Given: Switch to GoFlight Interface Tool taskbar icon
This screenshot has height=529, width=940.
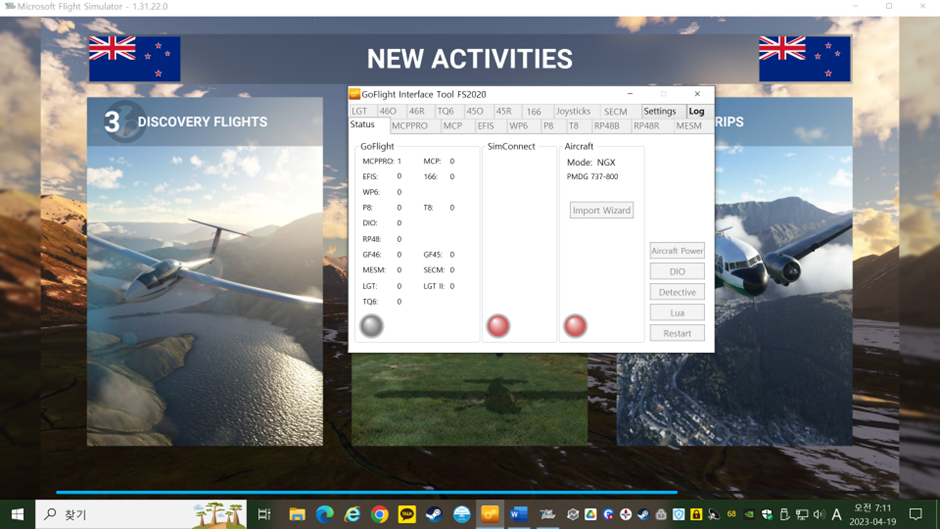Looking at the screenshot, I should pyautogui.click(x=490, y=515).
